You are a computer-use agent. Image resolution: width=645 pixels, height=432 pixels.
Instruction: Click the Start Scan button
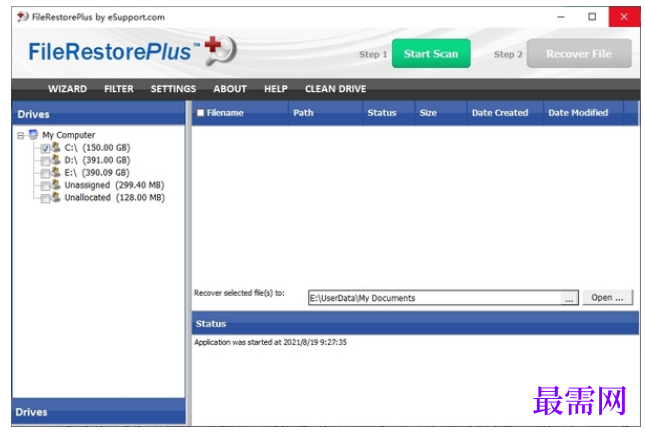tap(431, 53)
